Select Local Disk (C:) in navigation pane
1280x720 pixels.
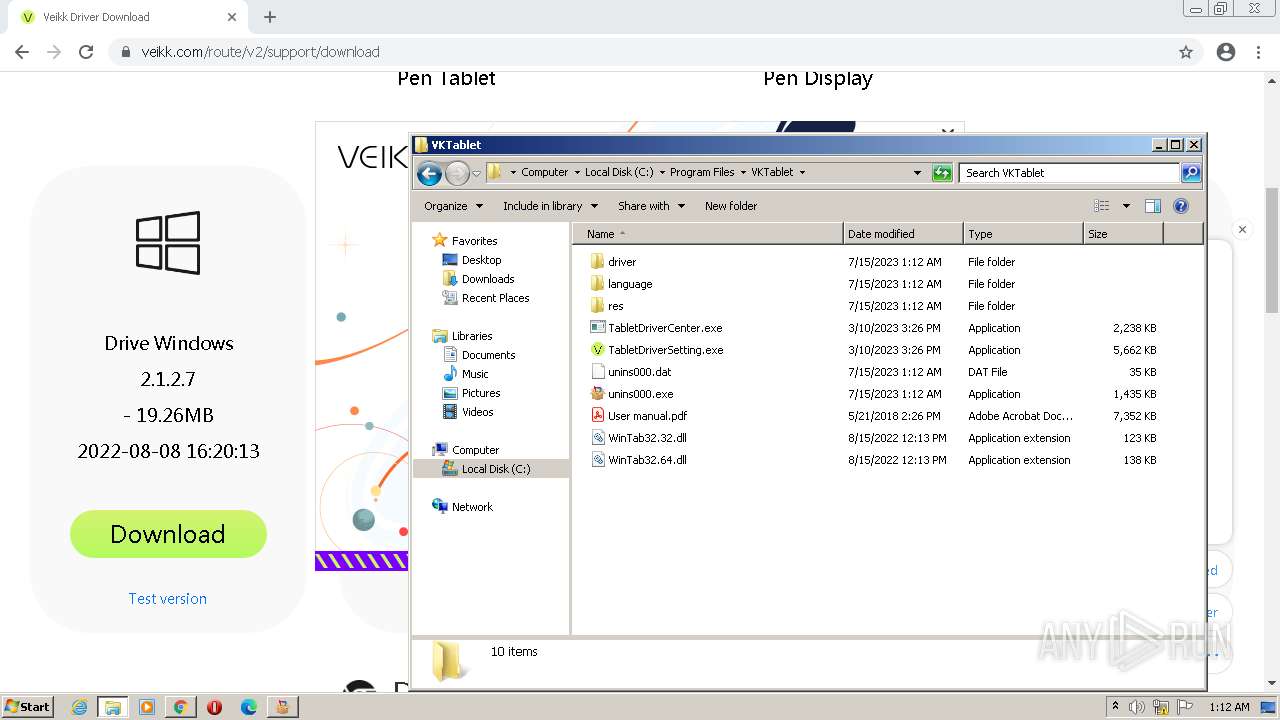click(x=491, y=469)
